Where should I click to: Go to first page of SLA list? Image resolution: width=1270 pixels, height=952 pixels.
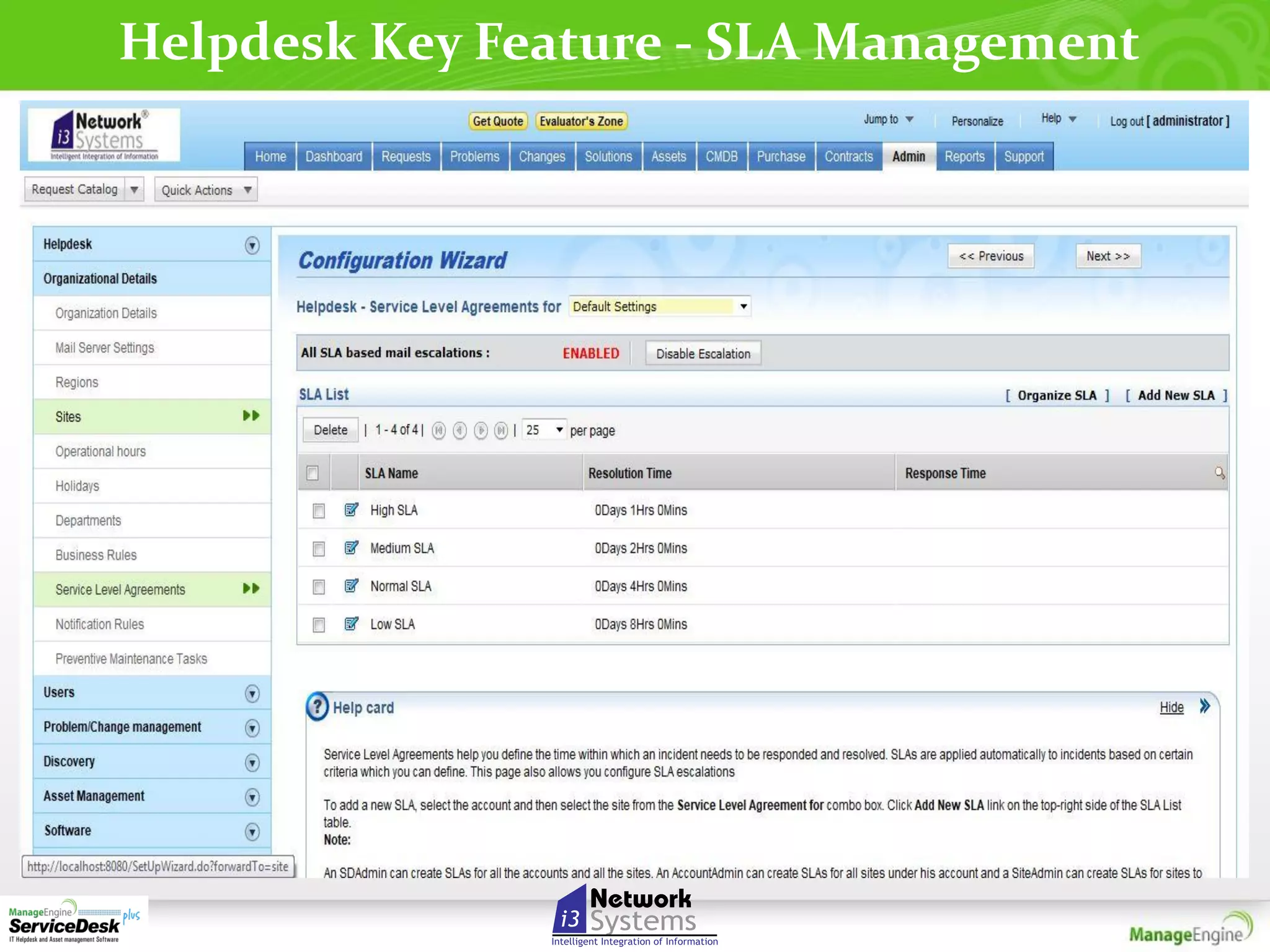point(439,430)
